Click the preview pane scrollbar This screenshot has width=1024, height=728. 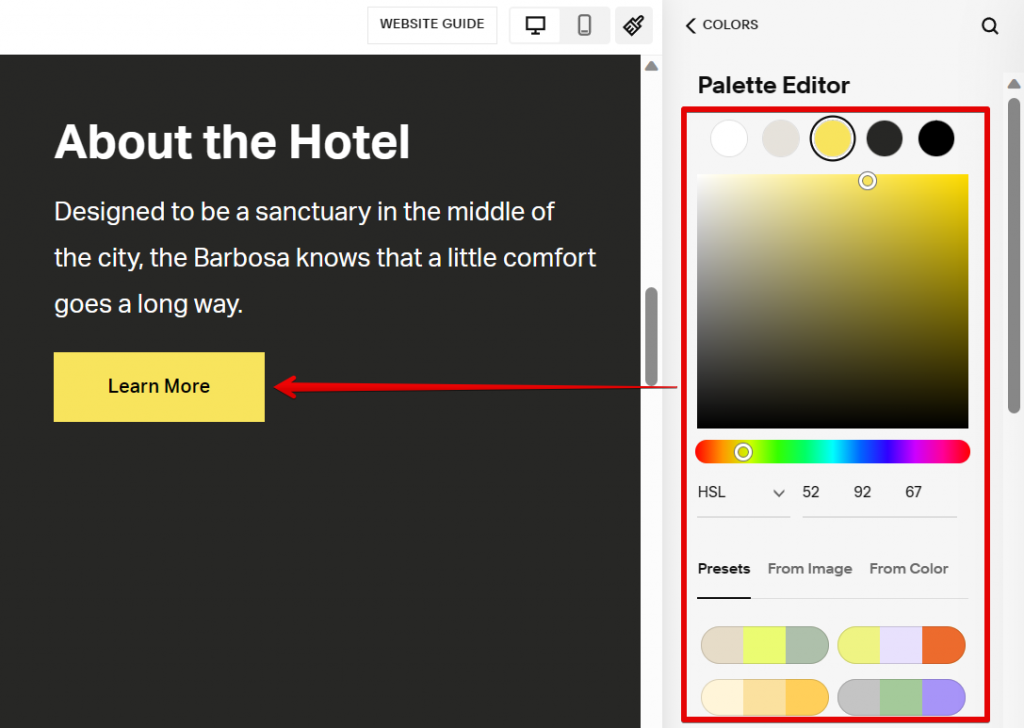point(651,330)
